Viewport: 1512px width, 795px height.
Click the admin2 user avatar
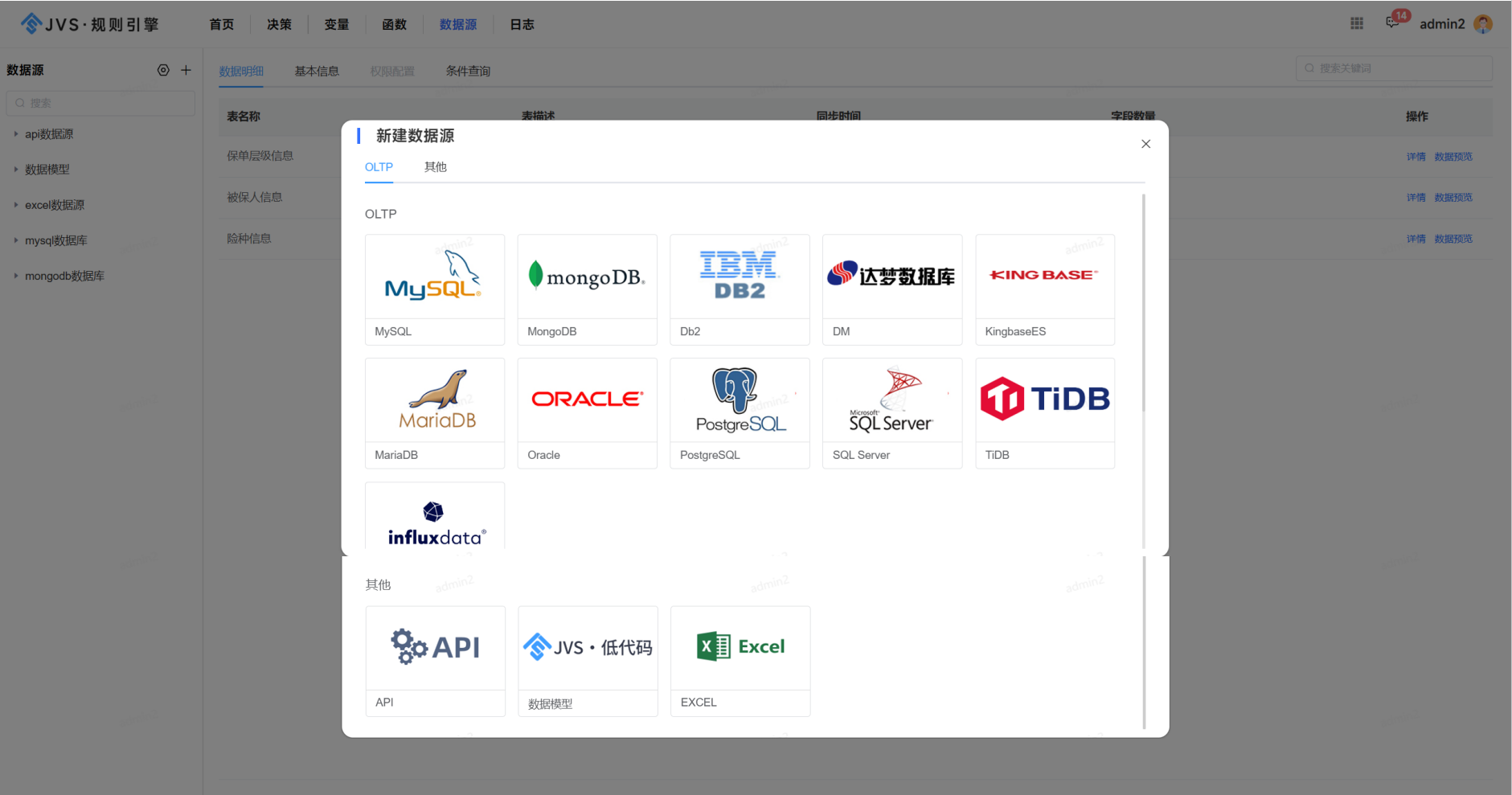tap(1483, 24)
